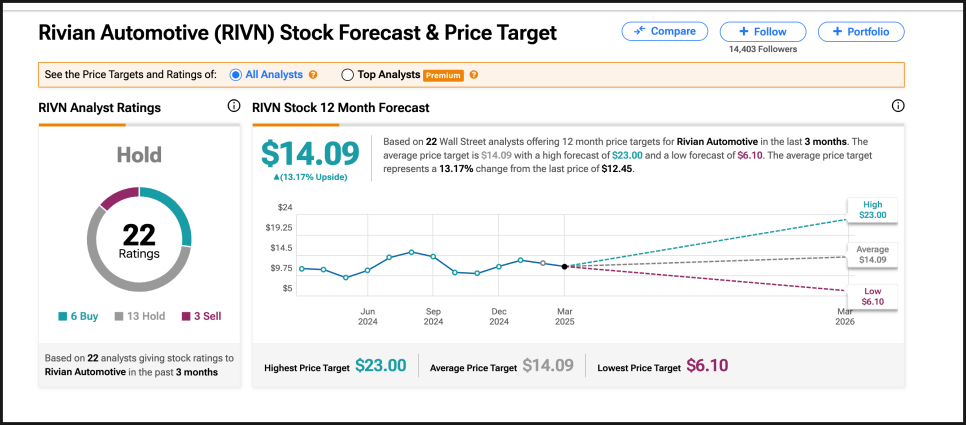
Task: Click the Mar 2026 axis label
Action: coord(845,317)
